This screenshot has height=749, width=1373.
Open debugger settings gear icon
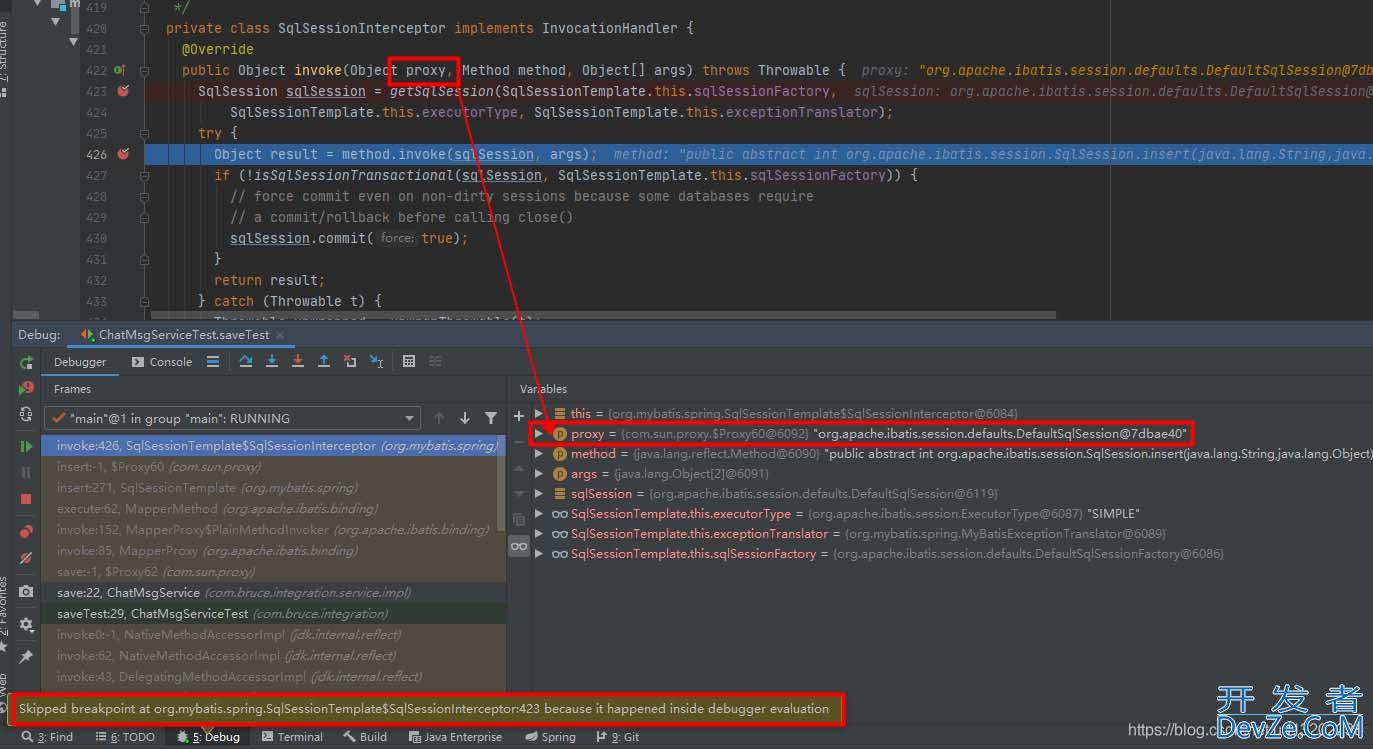coord(26,624)
